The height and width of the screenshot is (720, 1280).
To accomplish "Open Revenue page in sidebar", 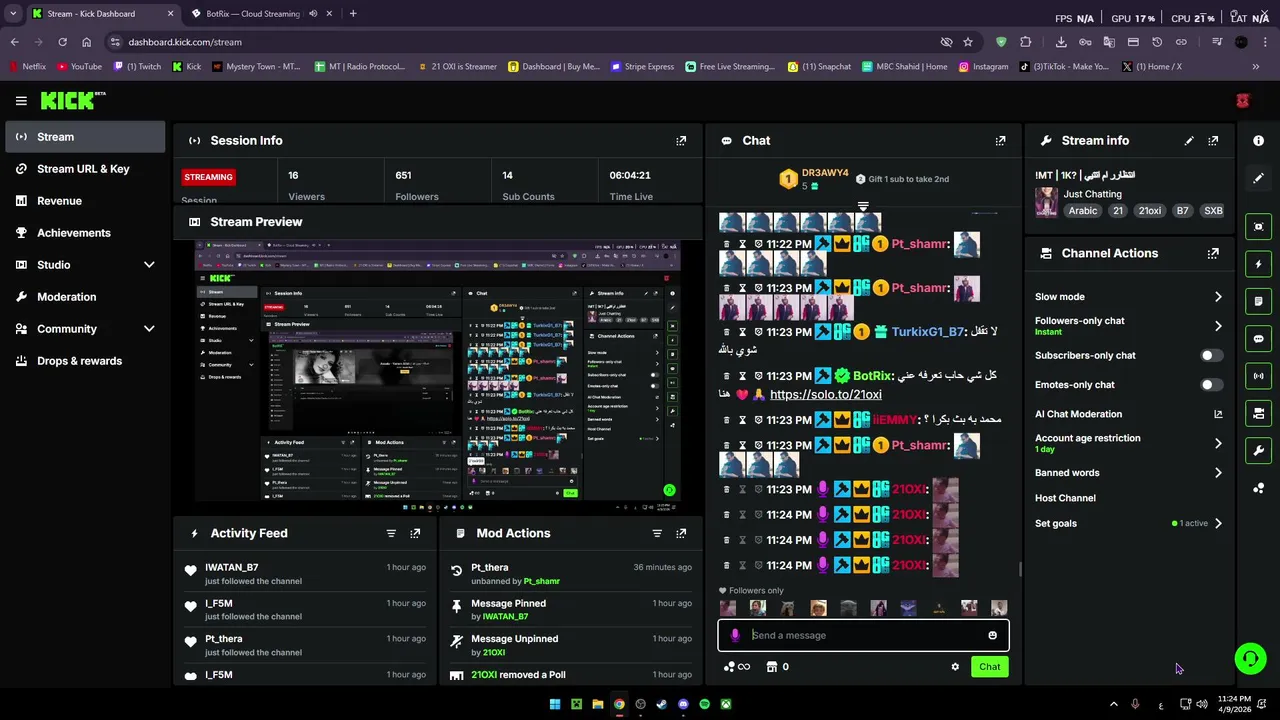I will [86, 201].
